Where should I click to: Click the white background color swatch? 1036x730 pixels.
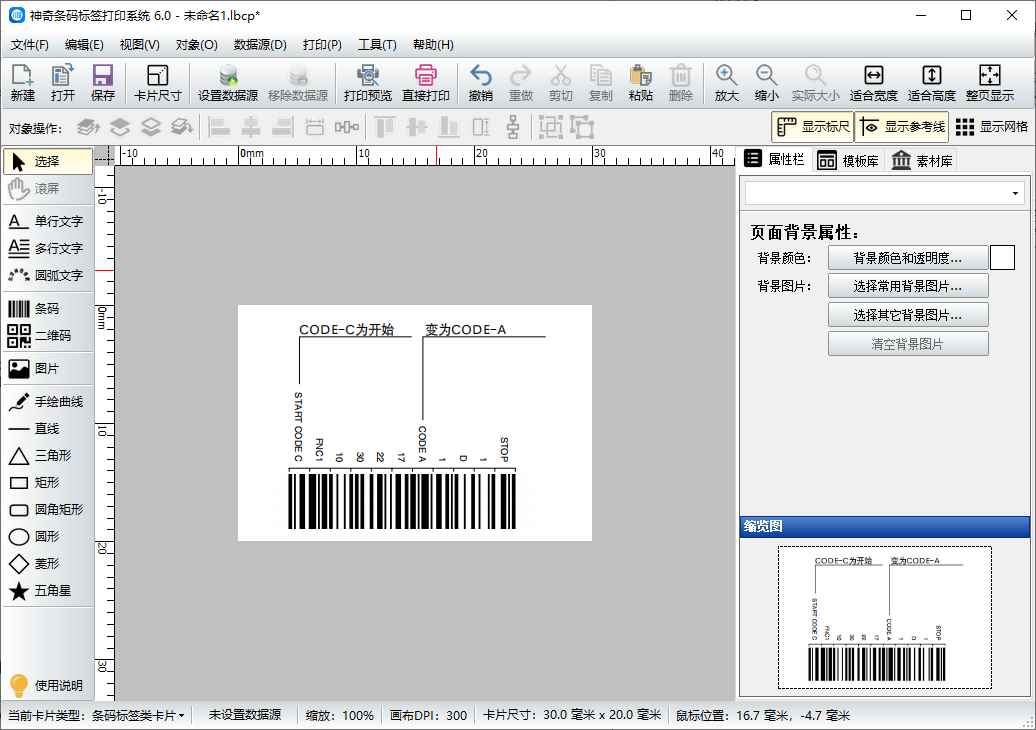click(1002, 258)
